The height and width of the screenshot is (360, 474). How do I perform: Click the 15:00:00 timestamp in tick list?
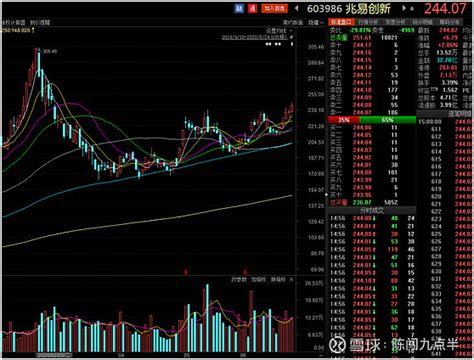pos(430,122)
